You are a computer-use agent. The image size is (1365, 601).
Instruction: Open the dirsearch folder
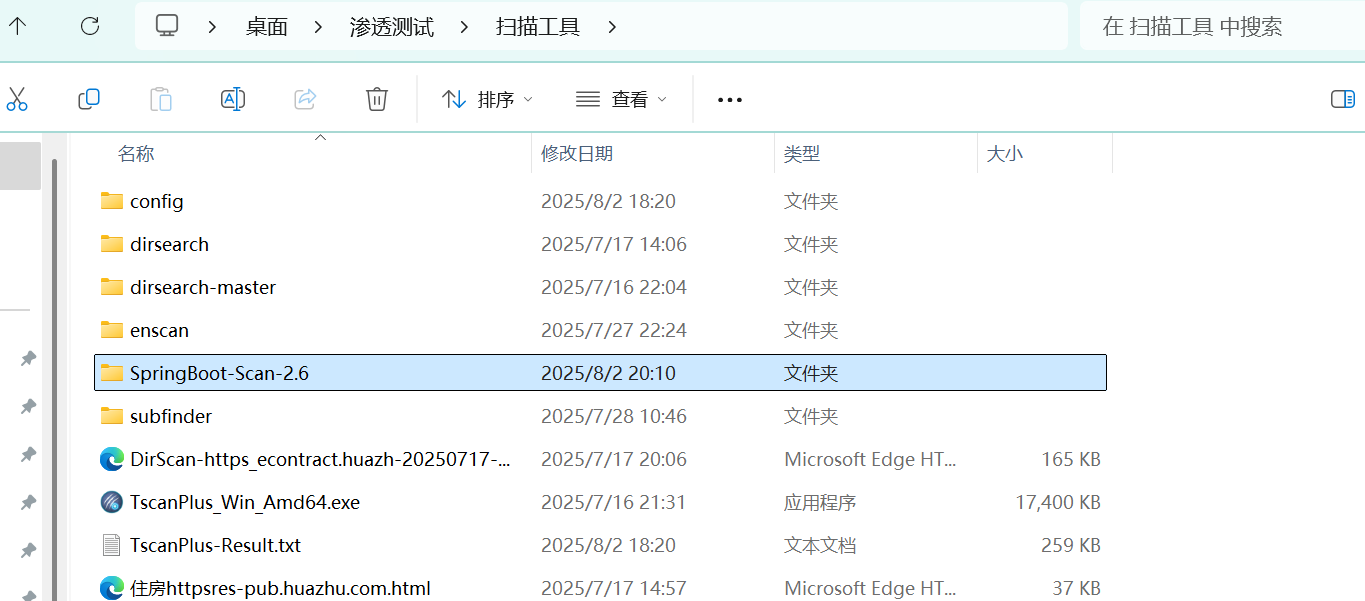[x=170, y=244]
